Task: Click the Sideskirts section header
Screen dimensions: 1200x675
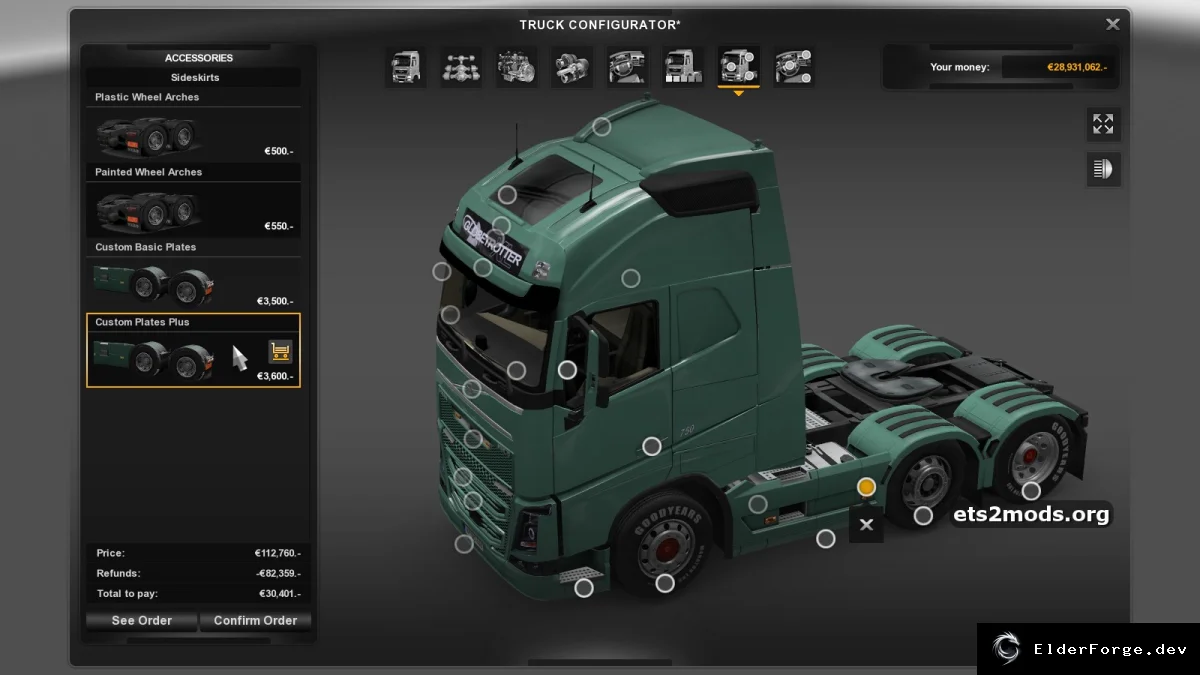Action: tap(195, 77)
